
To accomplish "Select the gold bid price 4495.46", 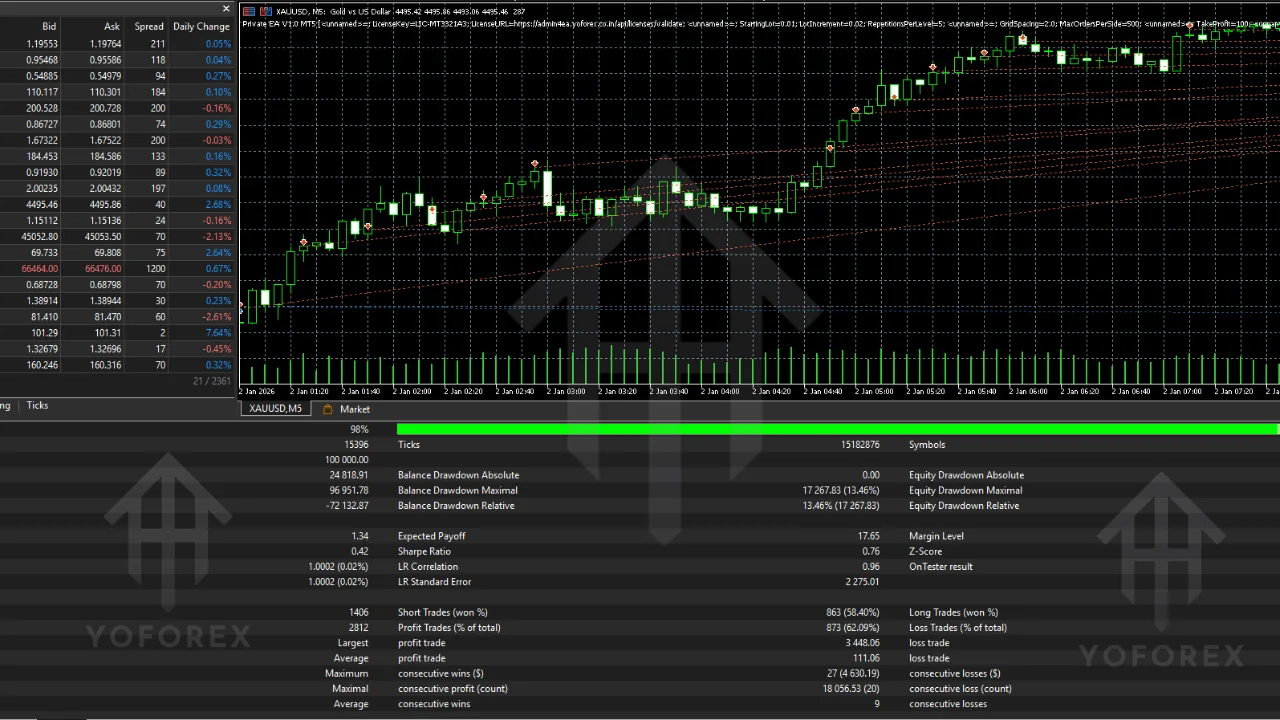I will coord(42,204).
